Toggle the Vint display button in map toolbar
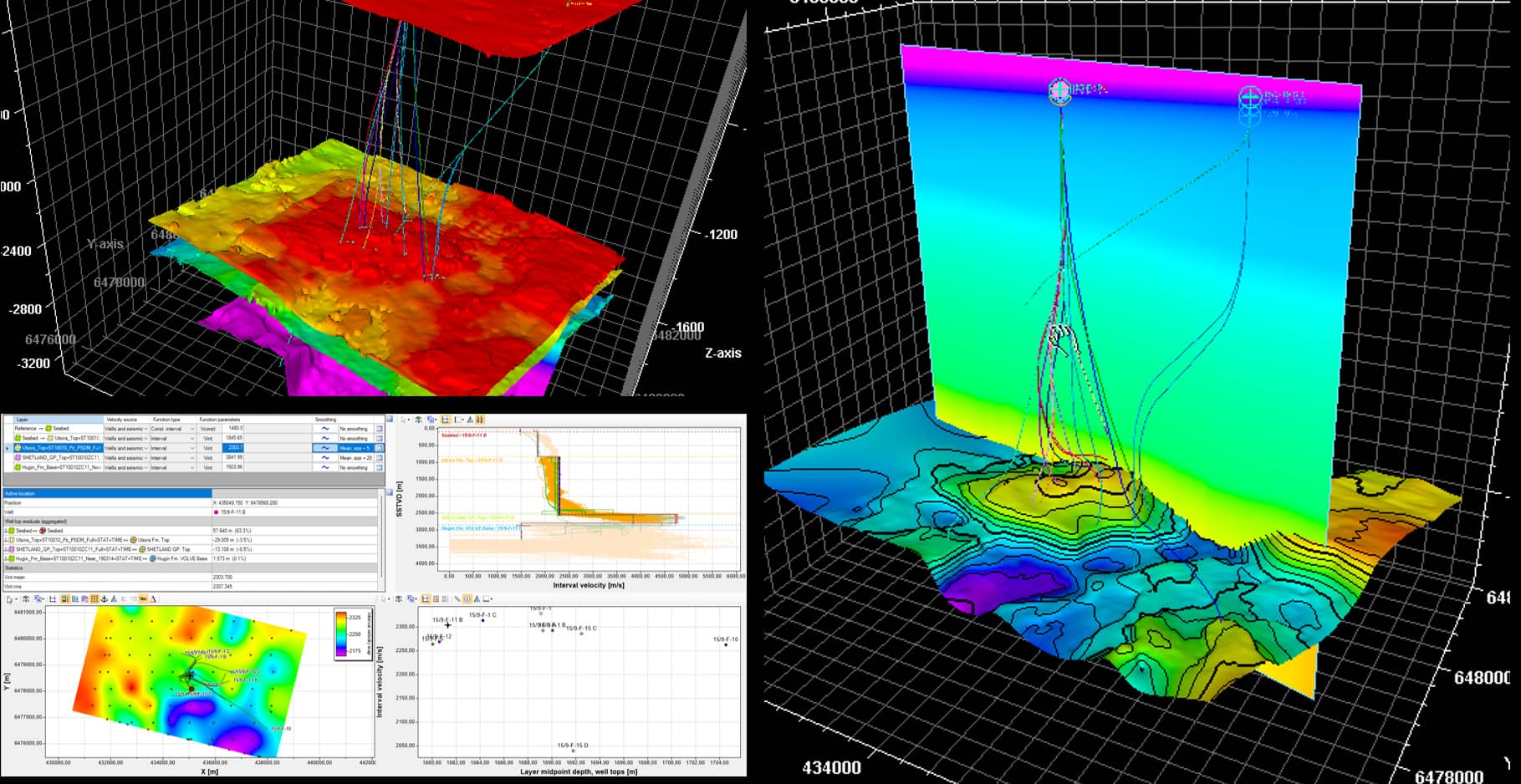 142,598
